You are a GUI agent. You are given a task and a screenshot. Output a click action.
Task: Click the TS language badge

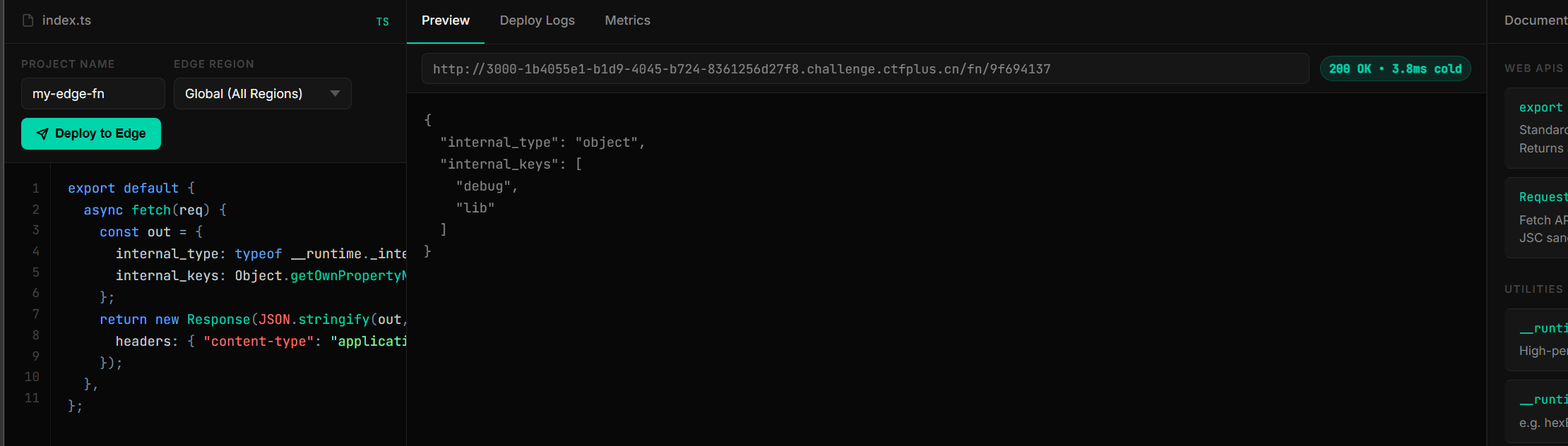click(x=382, y=22)
